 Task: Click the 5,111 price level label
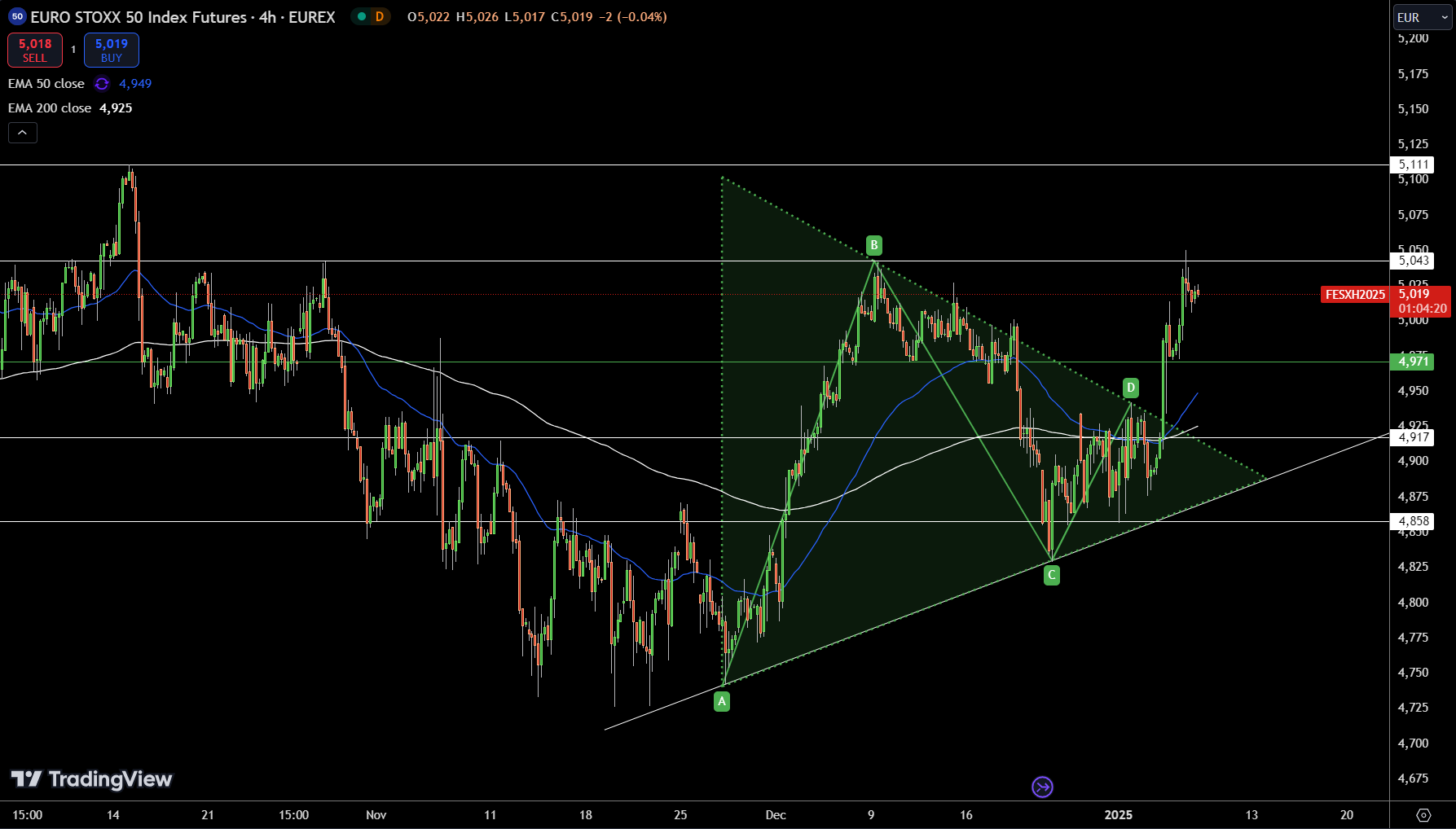[x=1413, y=164]
